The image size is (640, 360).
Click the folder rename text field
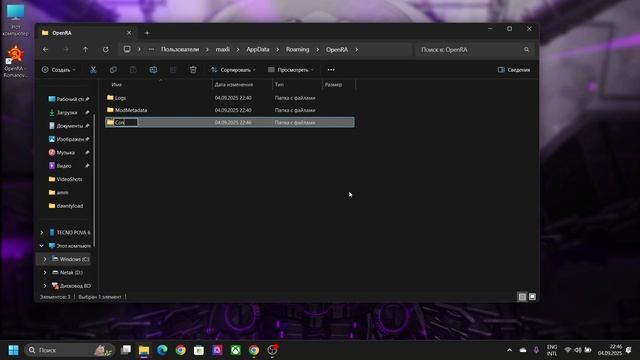[126, 122]
